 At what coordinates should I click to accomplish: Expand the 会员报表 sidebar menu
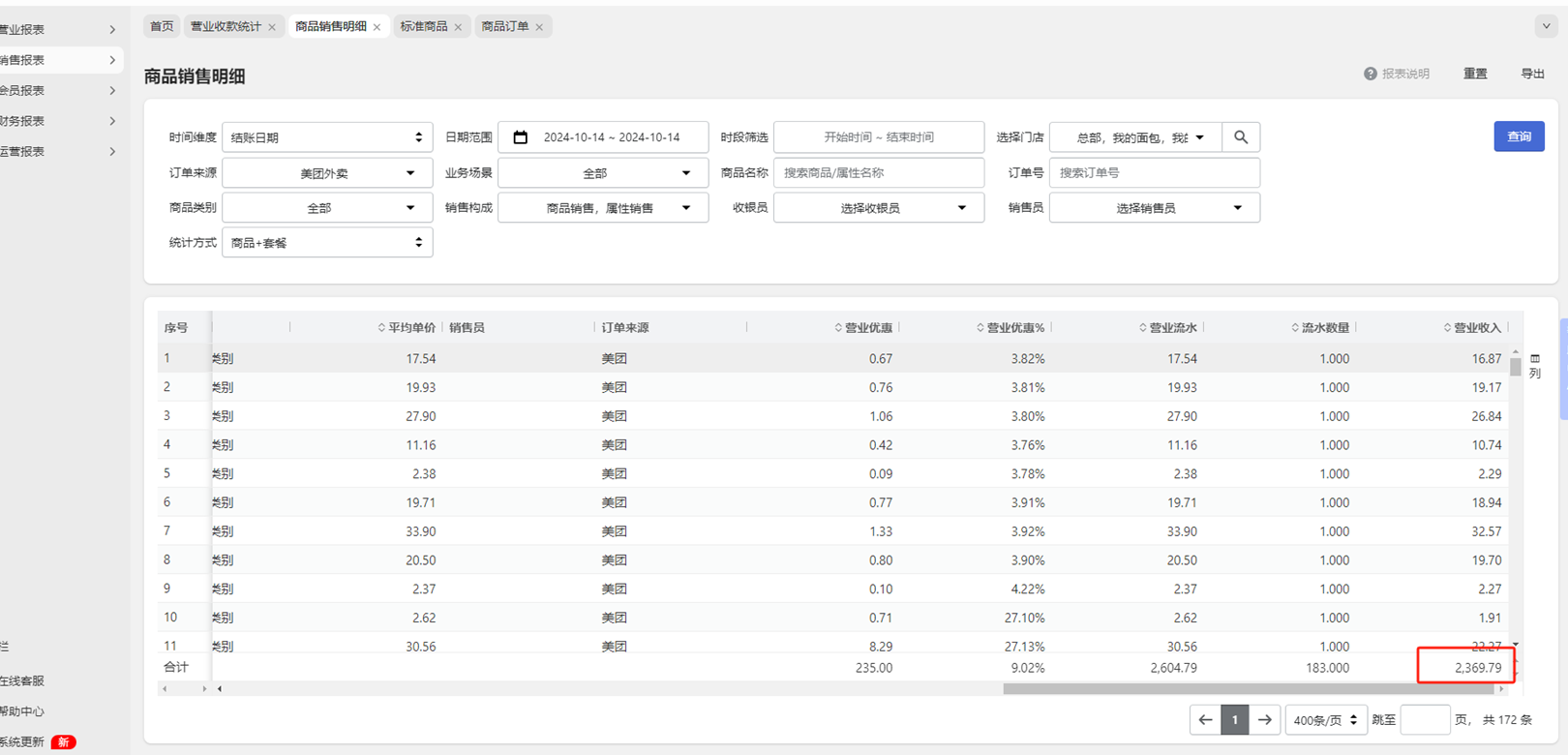(60, 90)
